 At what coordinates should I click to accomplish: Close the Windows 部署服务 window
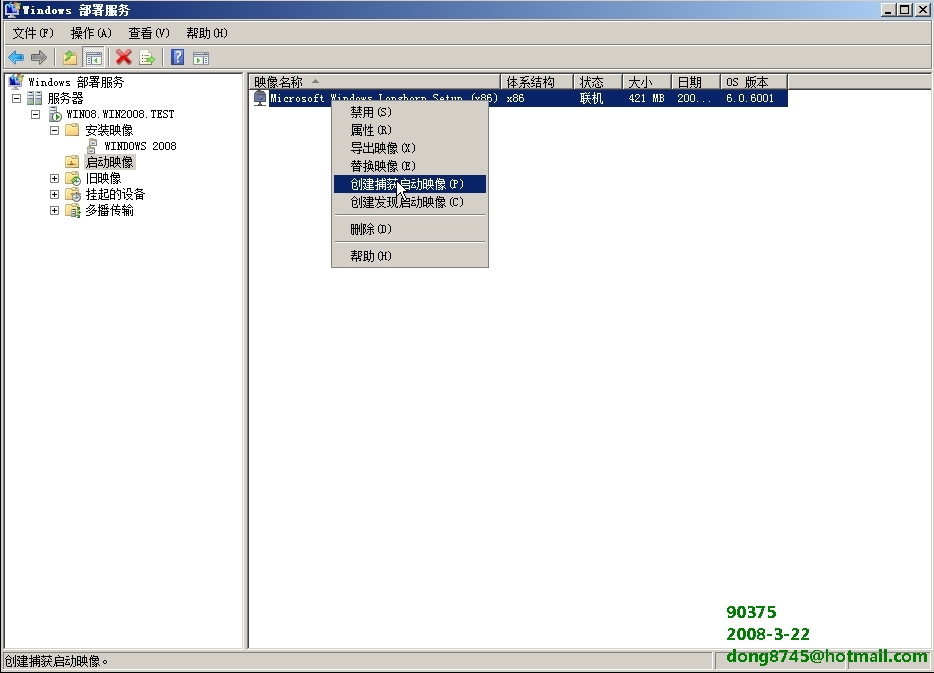click(x=921, y=10)
